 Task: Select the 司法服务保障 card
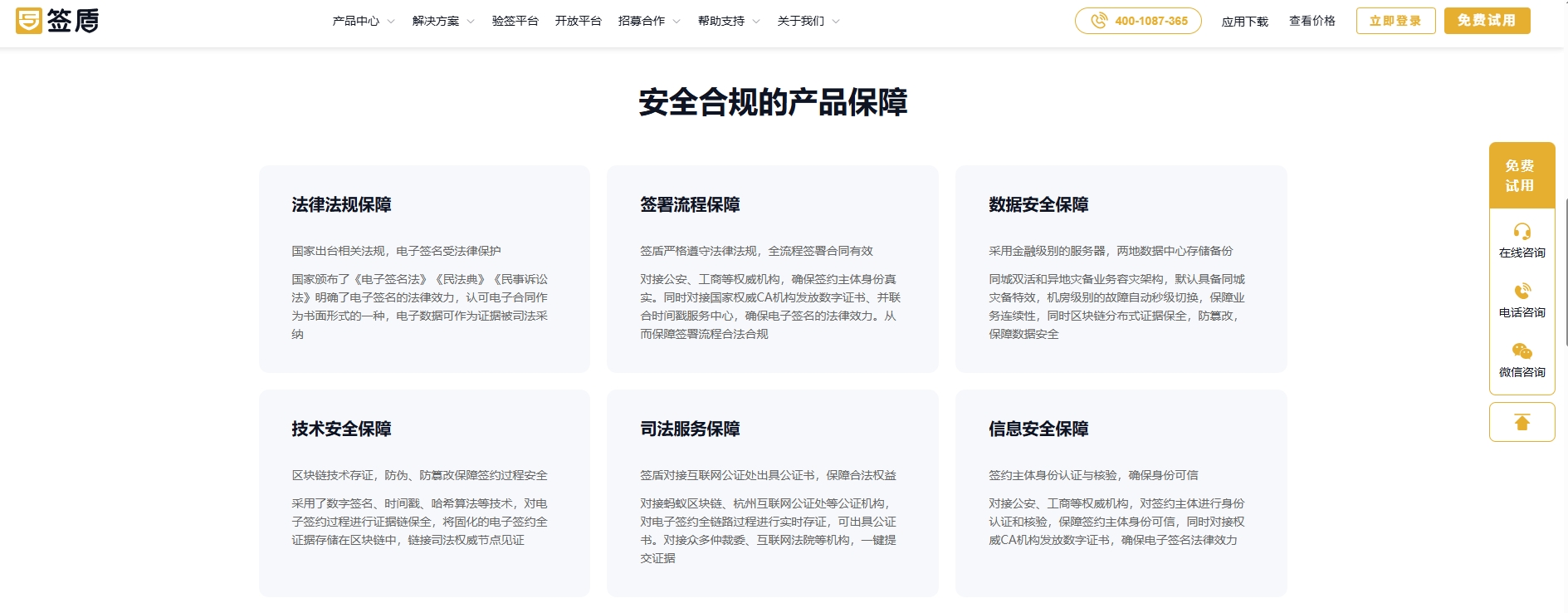click(x=772, y=493)
